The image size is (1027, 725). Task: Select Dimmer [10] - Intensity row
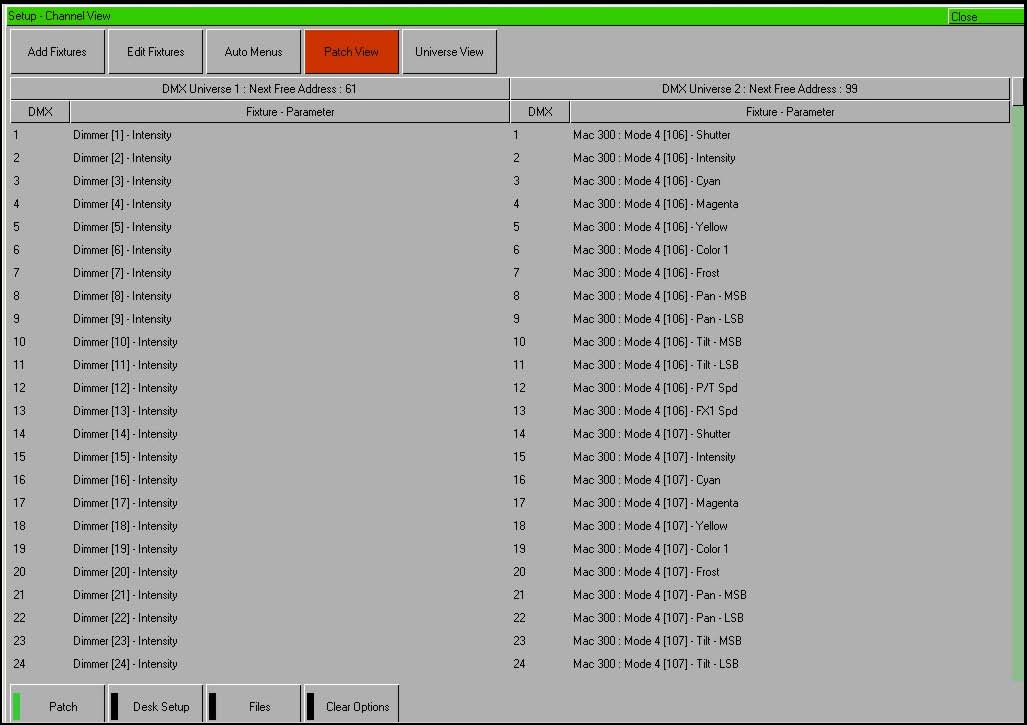[259, 342]
